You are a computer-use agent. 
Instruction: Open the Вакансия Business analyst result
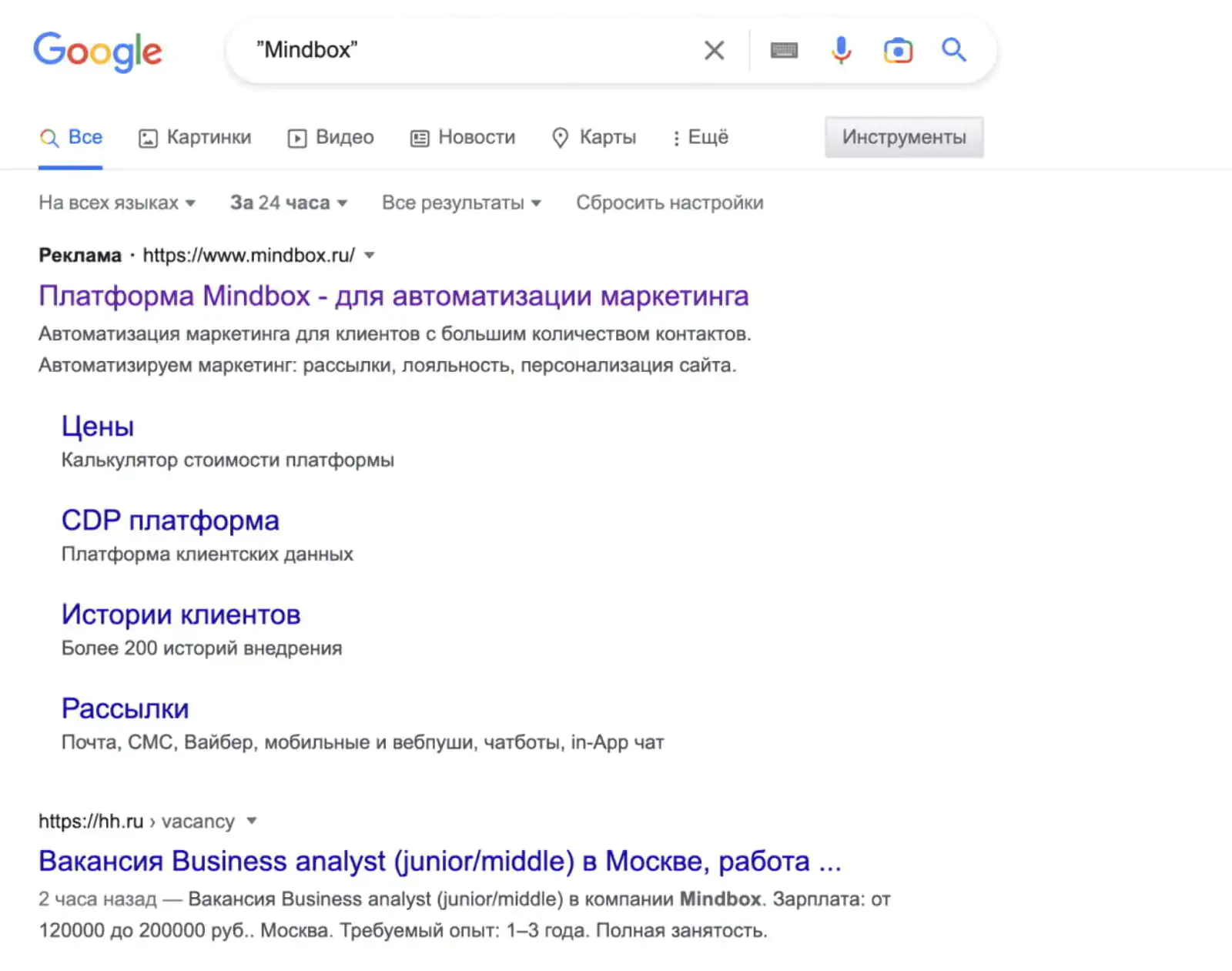pos(440,861)
